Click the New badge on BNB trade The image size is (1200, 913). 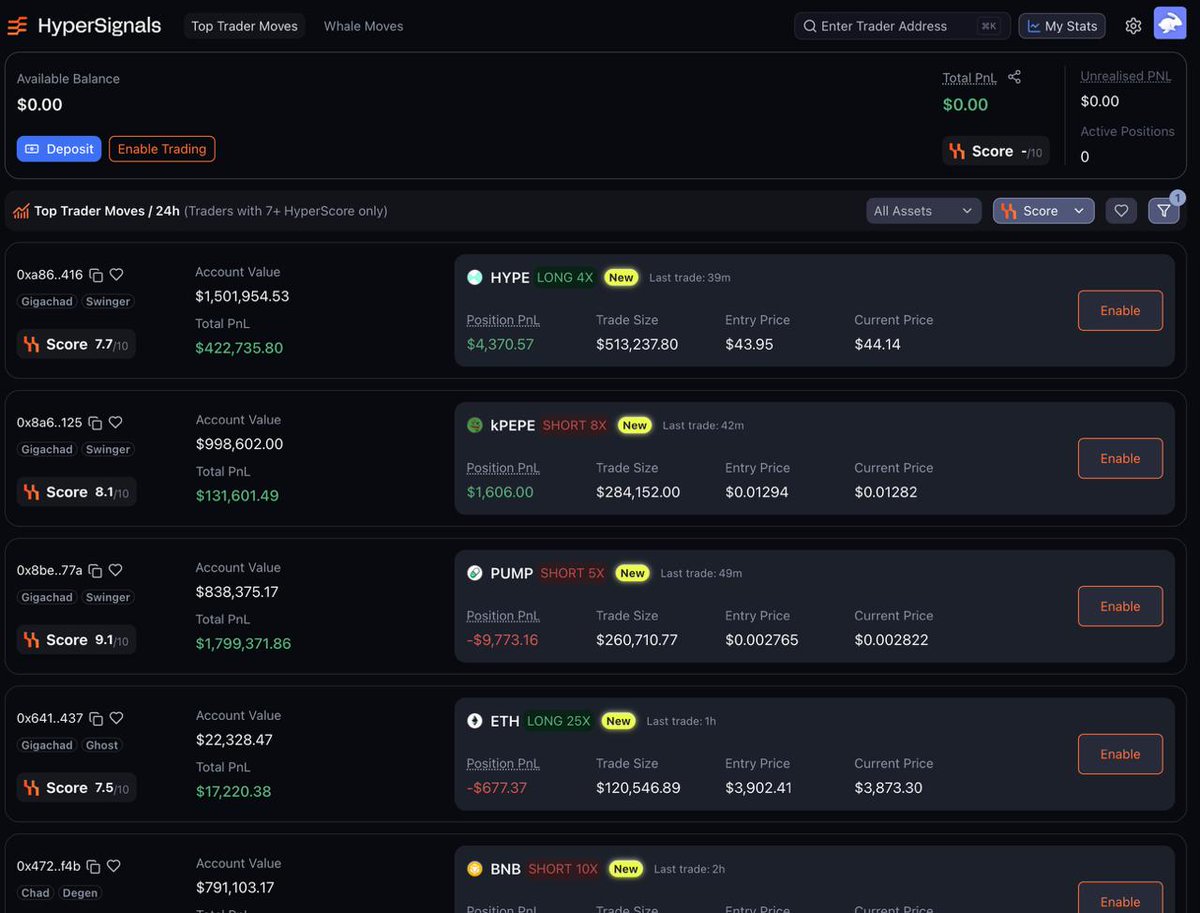click(626, 870)
